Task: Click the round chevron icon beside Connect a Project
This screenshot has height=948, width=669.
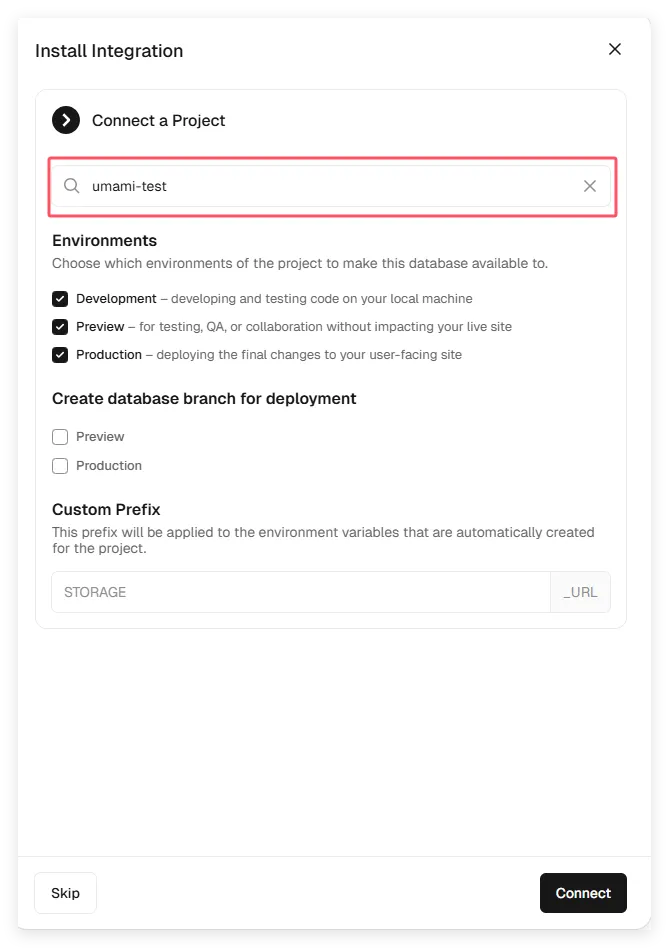Action: coord(66,120)
